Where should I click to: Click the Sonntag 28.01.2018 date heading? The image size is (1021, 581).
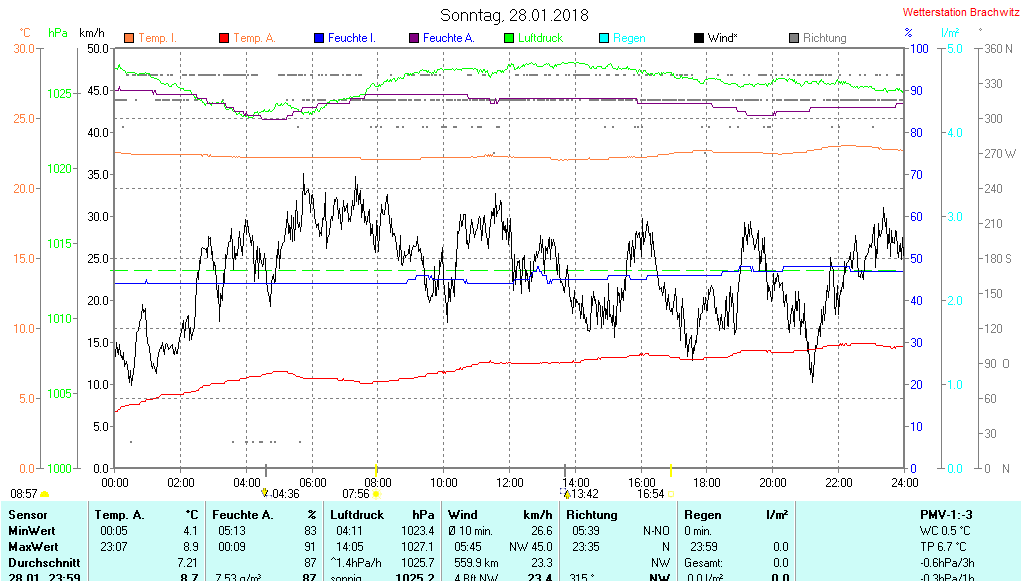[514, 15]
